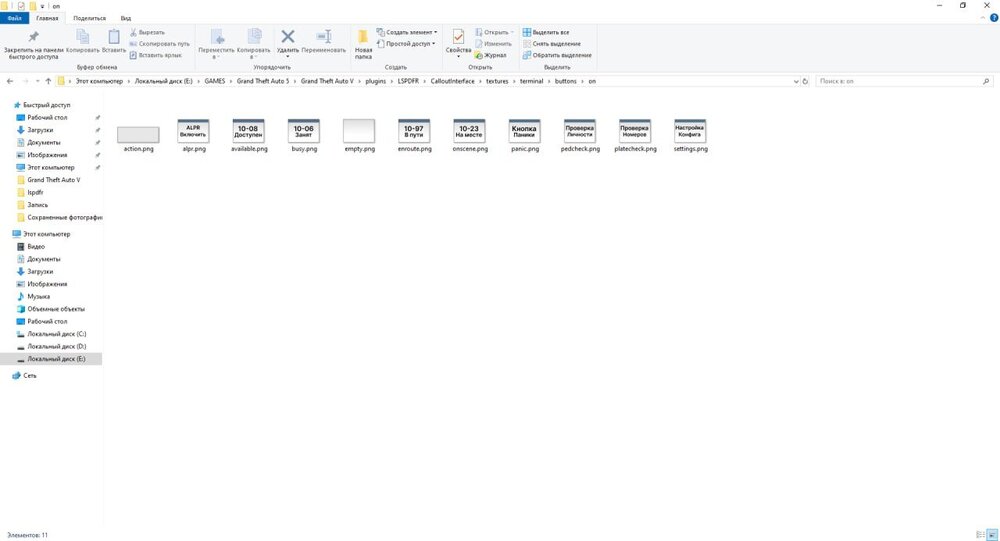Create a New folder (Новая папка)
This screenshot has height=541, width=1000.
[364, 43]
